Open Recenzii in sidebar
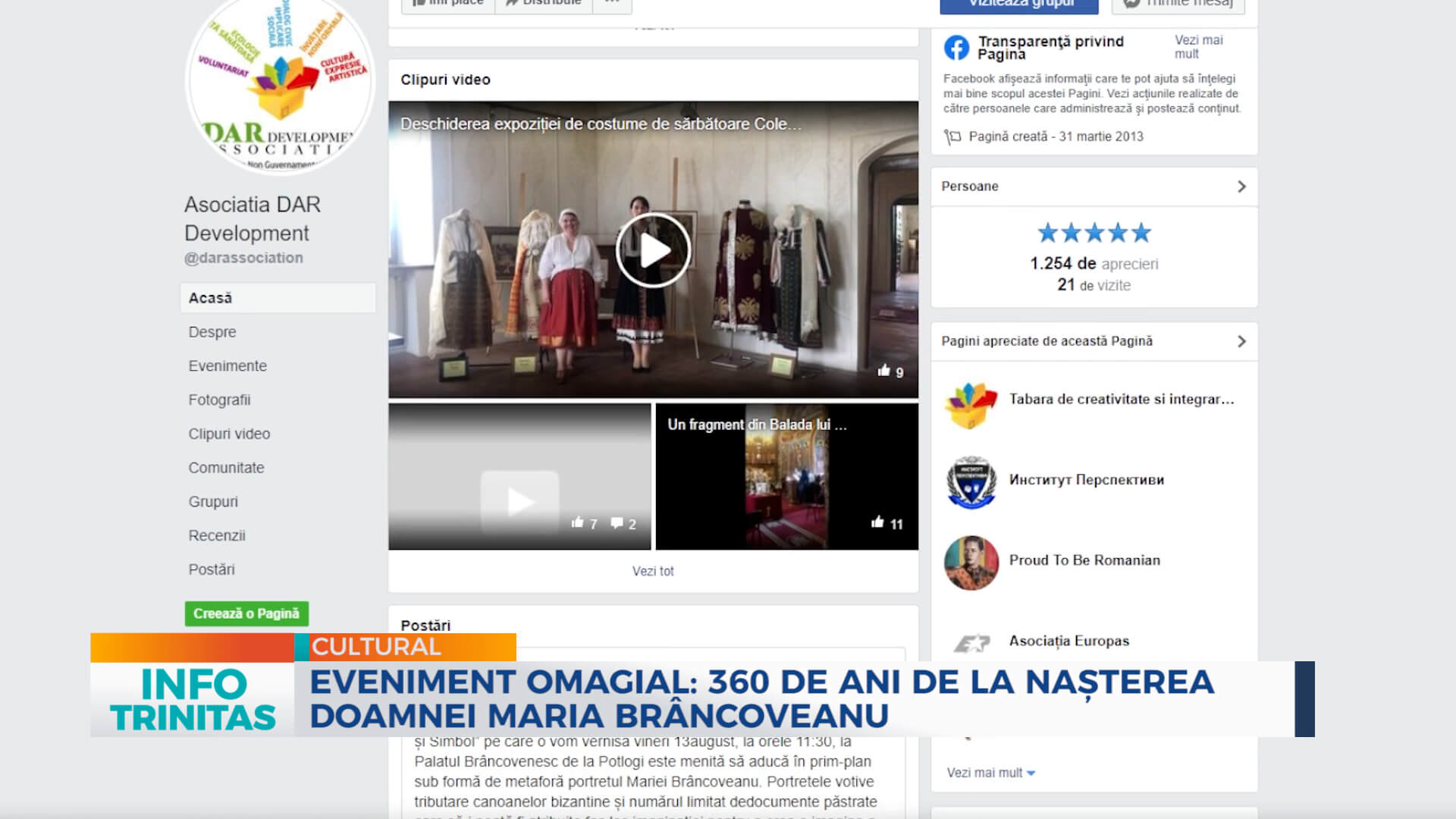 [x=217, y=535]
